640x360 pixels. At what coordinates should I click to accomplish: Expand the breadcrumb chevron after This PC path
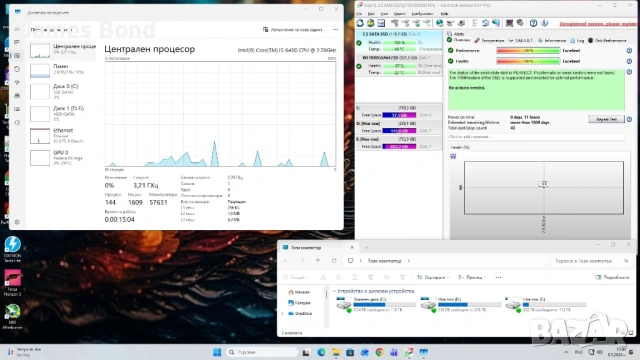409,261
